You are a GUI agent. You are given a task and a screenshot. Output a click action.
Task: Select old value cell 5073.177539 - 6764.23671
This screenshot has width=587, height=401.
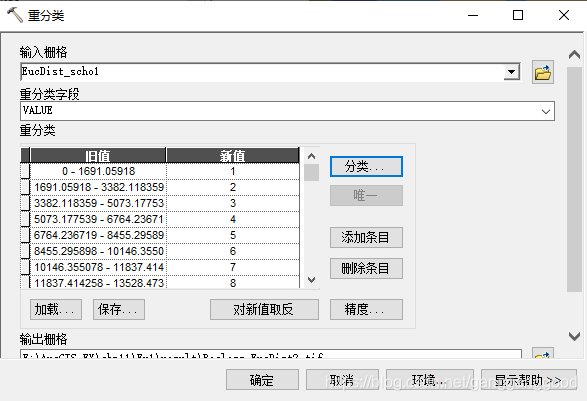coord(98,219)
